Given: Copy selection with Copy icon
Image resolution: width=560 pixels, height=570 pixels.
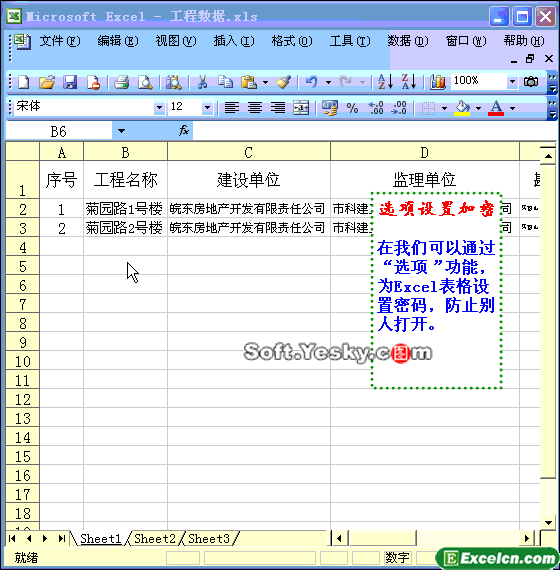Looking at the screenshot, I should 225,82.
